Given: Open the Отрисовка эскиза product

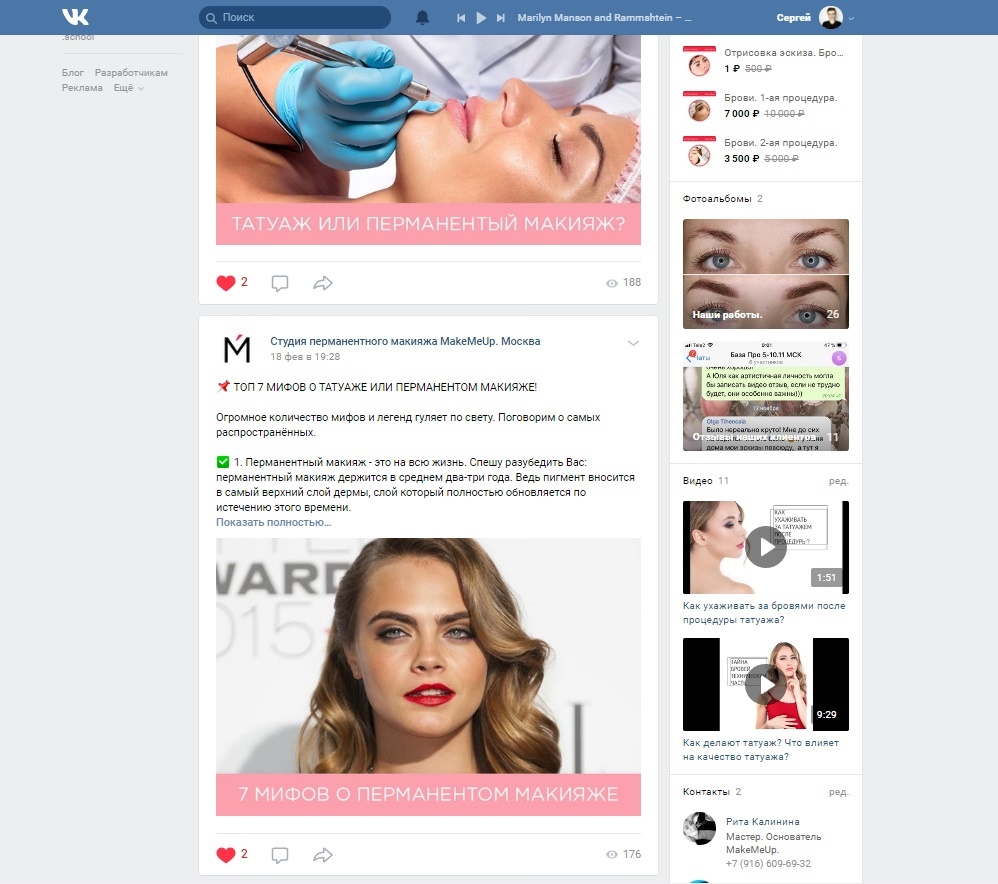Looking at the screenshot, I should pos(784,53).
